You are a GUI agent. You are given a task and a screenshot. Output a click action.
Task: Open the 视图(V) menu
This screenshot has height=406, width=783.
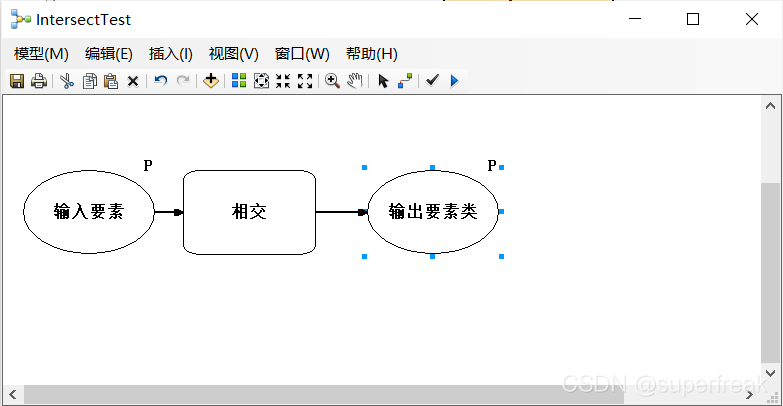[234, 54]
